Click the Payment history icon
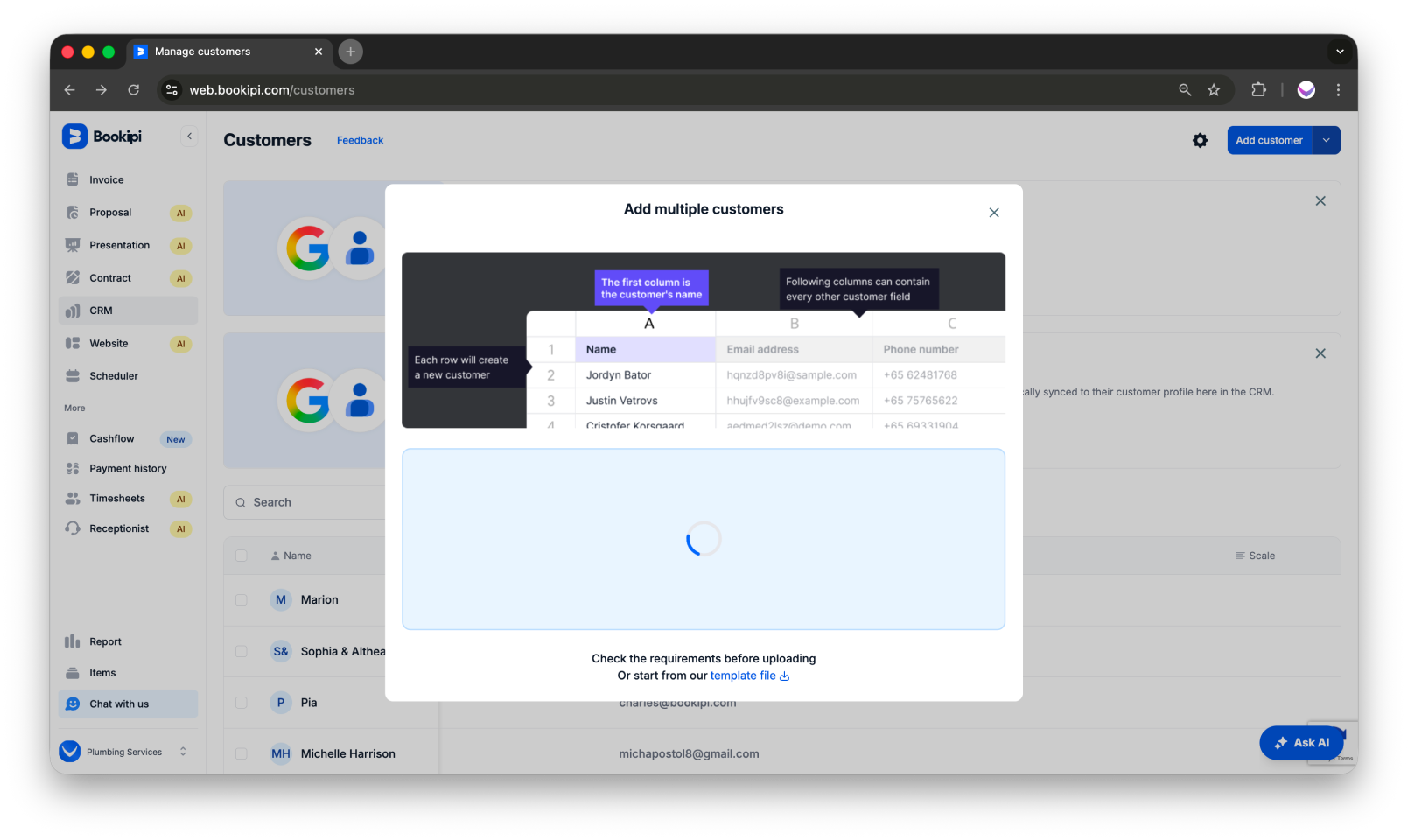 pos(74,468)
